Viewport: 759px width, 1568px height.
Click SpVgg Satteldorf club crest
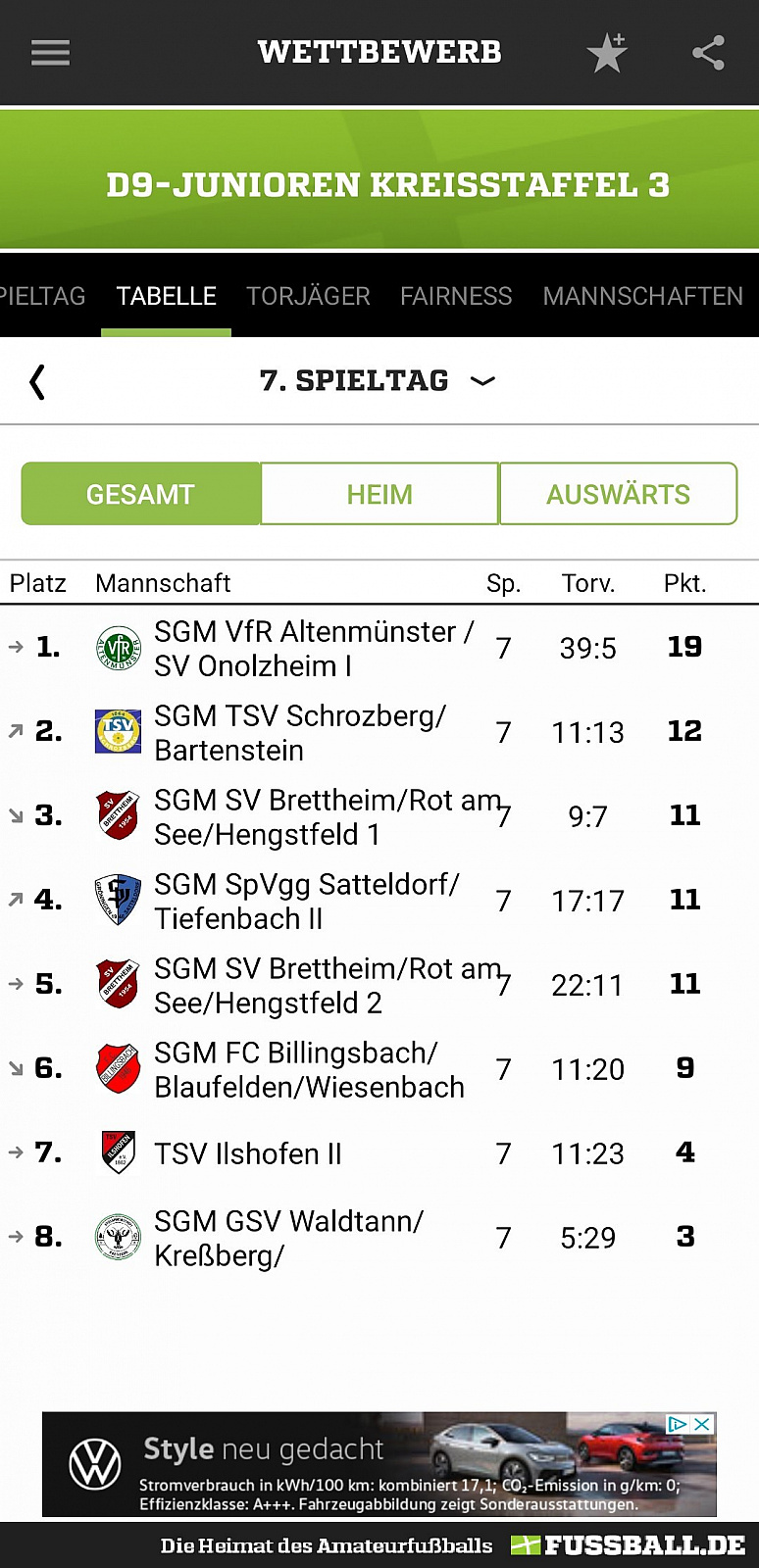click(118, 901)
